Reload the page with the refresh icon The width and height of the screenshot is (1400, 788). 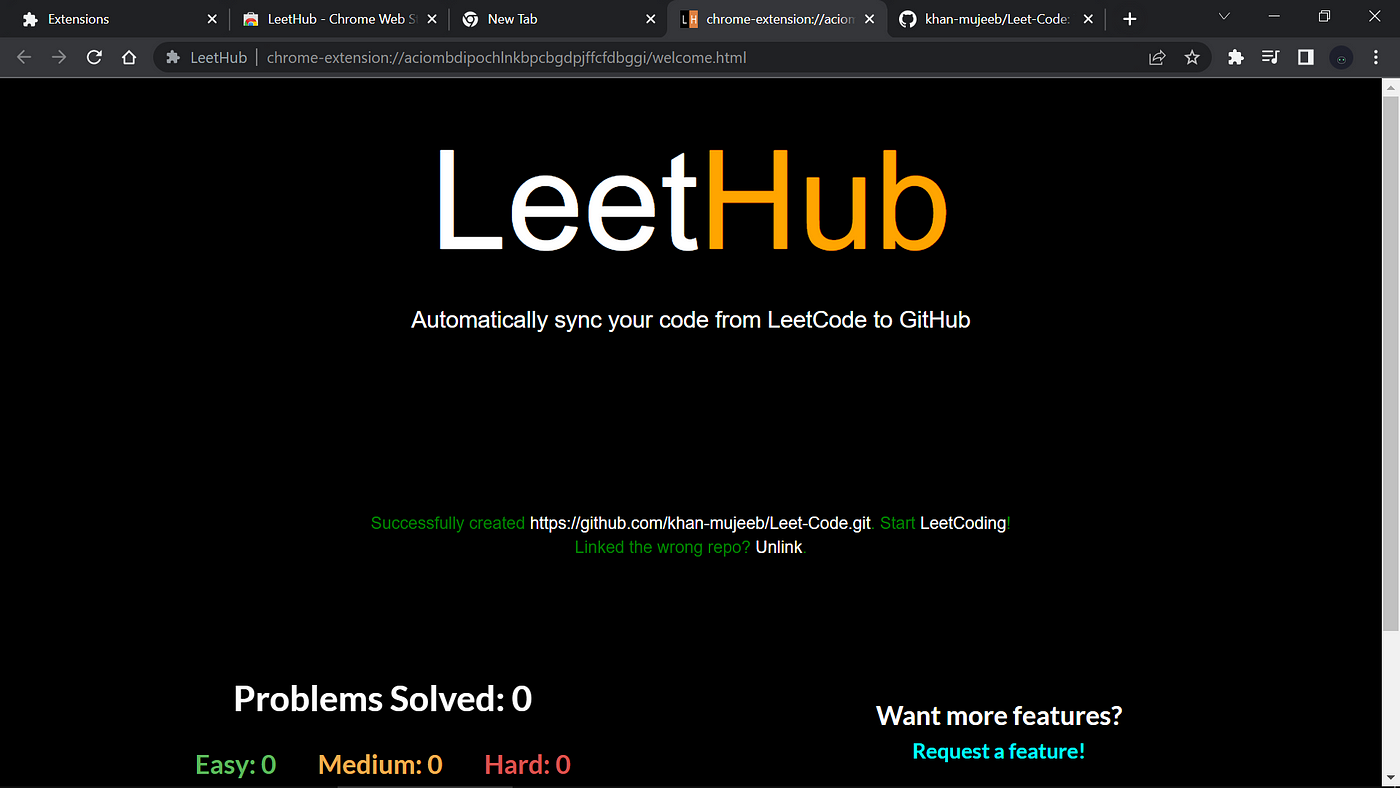click(x=94, y=58)
